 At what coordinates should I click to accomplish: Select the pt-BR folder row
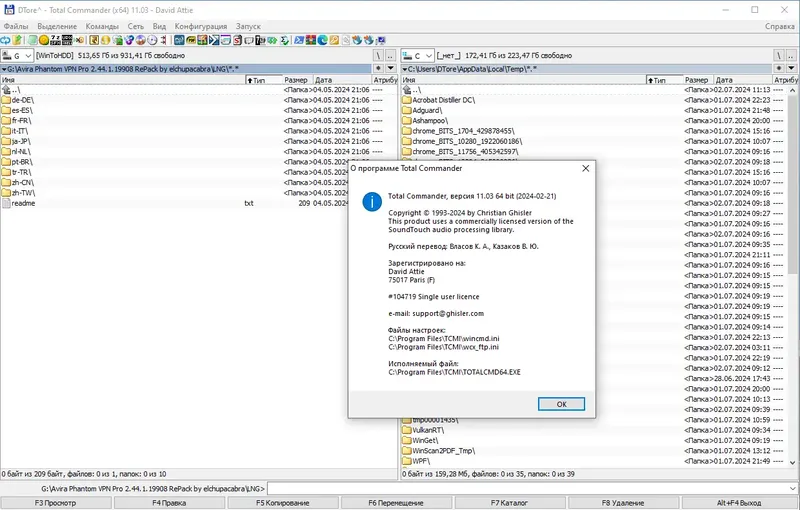[199, 162]
